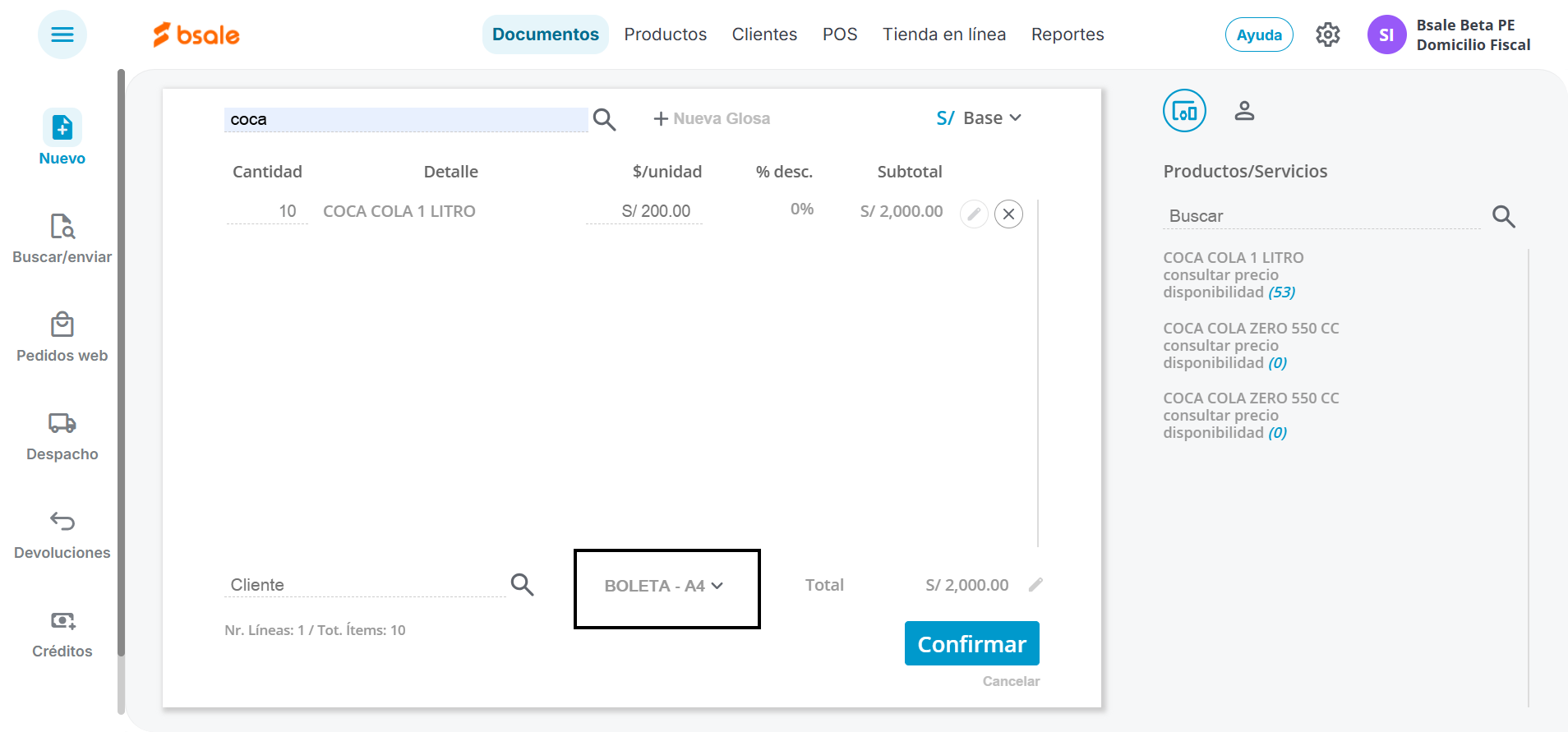Select the Productos/Servicios panel icon
1568x732 pixels.
pyautogui.click(x=1184, y=110)
